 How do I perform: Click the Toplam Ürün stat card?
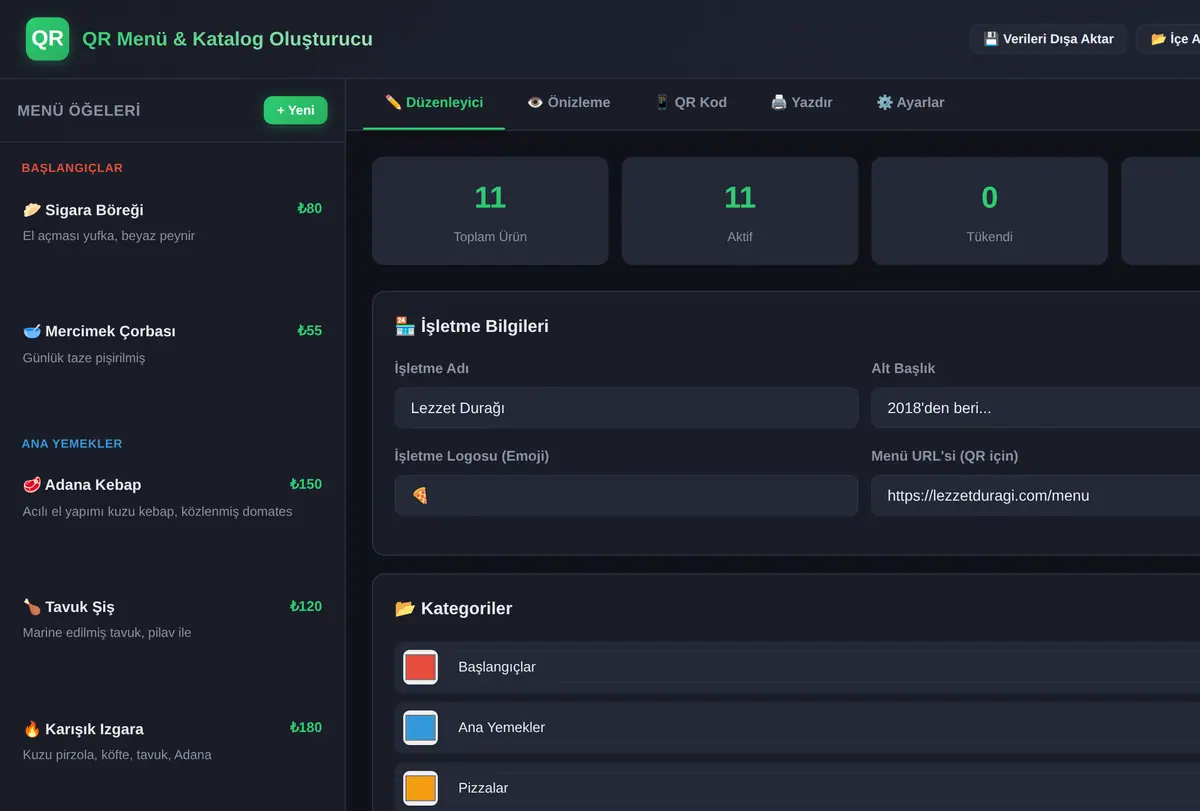(x=490, y=211)
